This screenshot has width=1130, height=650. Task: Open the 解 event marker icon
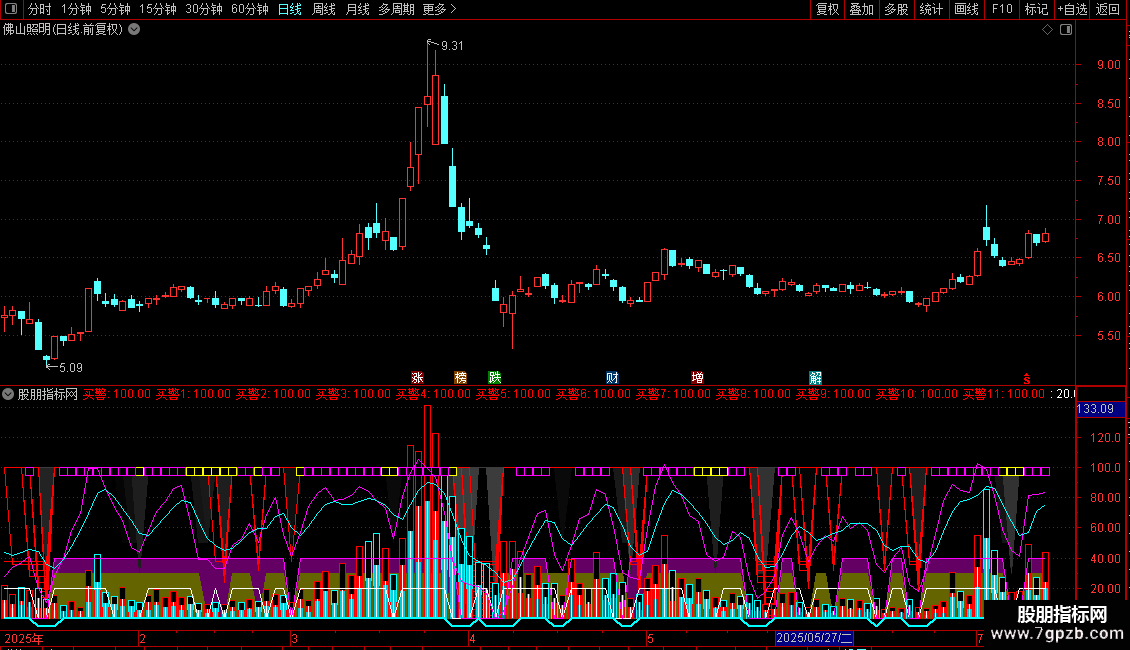click(815, 378)
